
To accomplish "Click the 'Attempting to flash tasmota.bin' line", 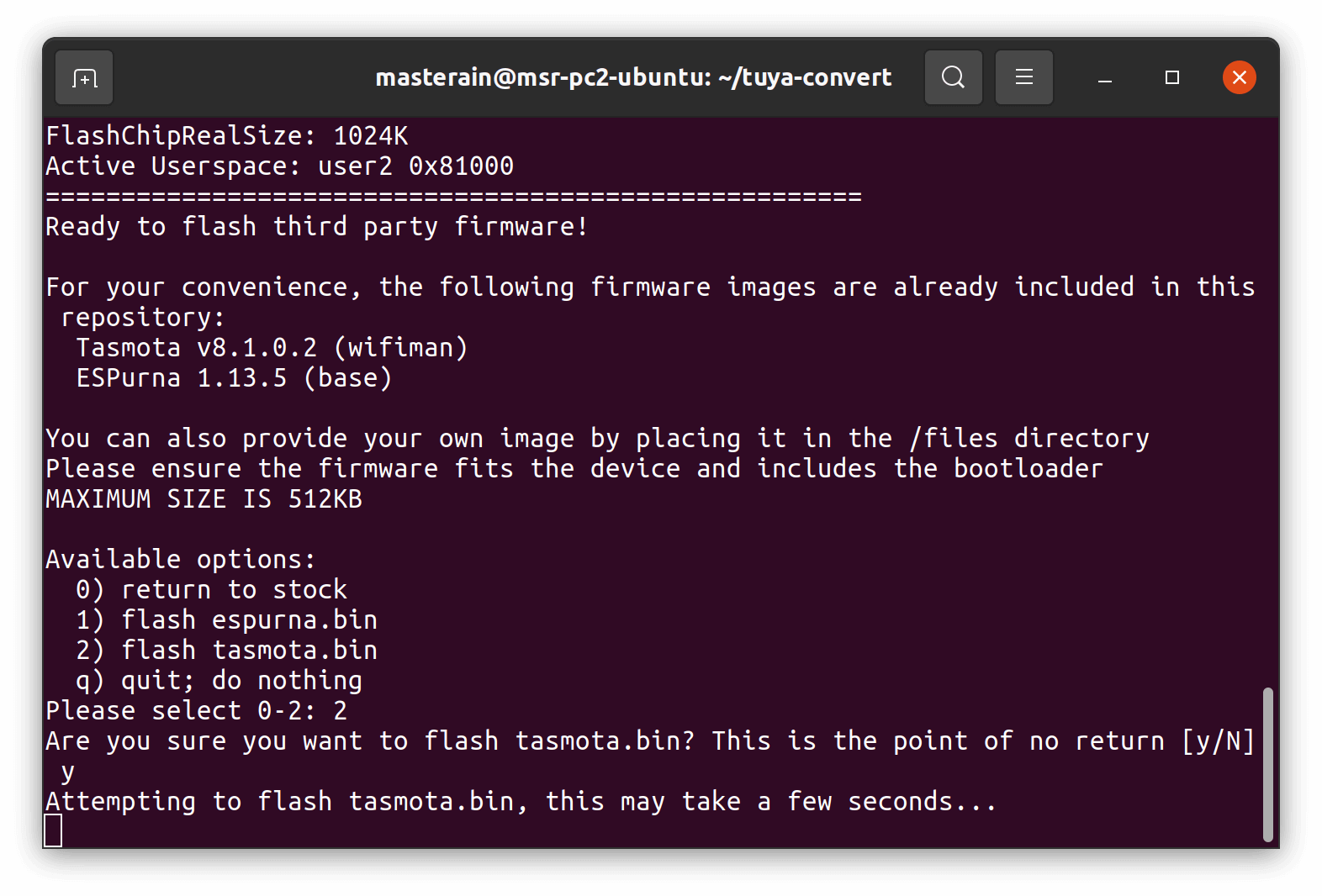I will 521,802.
